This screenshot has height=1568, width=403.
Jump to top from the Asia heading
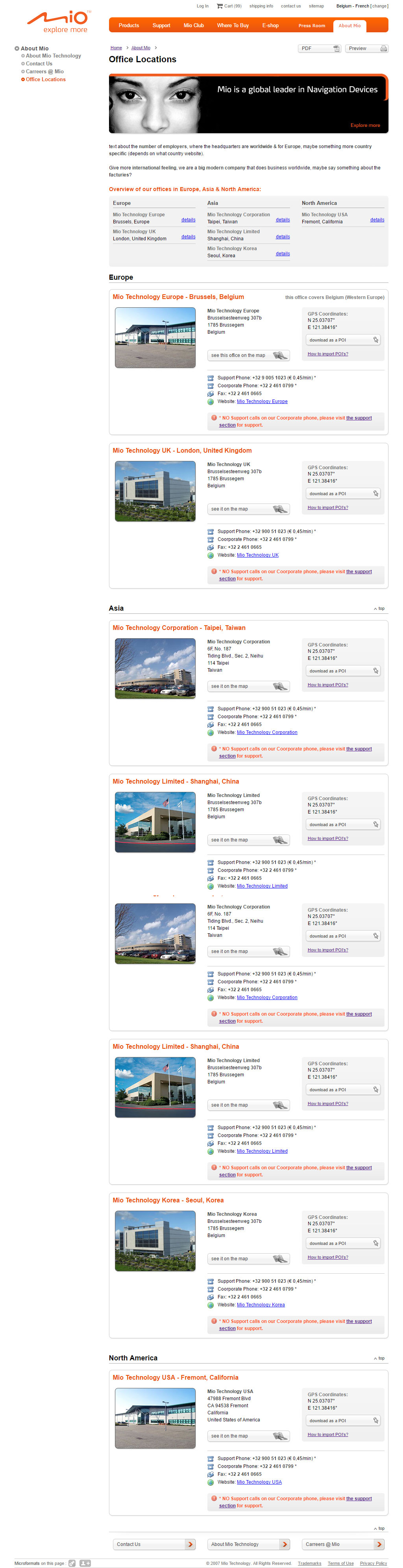(379, 609)
